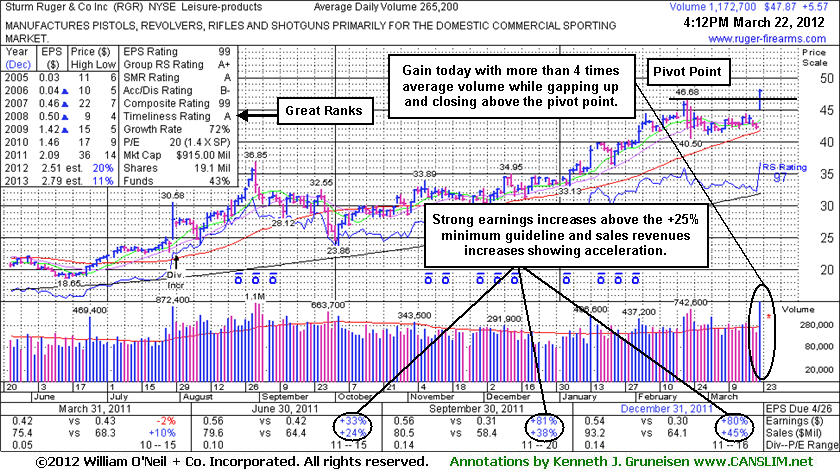
Task: Click the 33.89 price label
Action: pyautogui.click(x=425, y=174)
